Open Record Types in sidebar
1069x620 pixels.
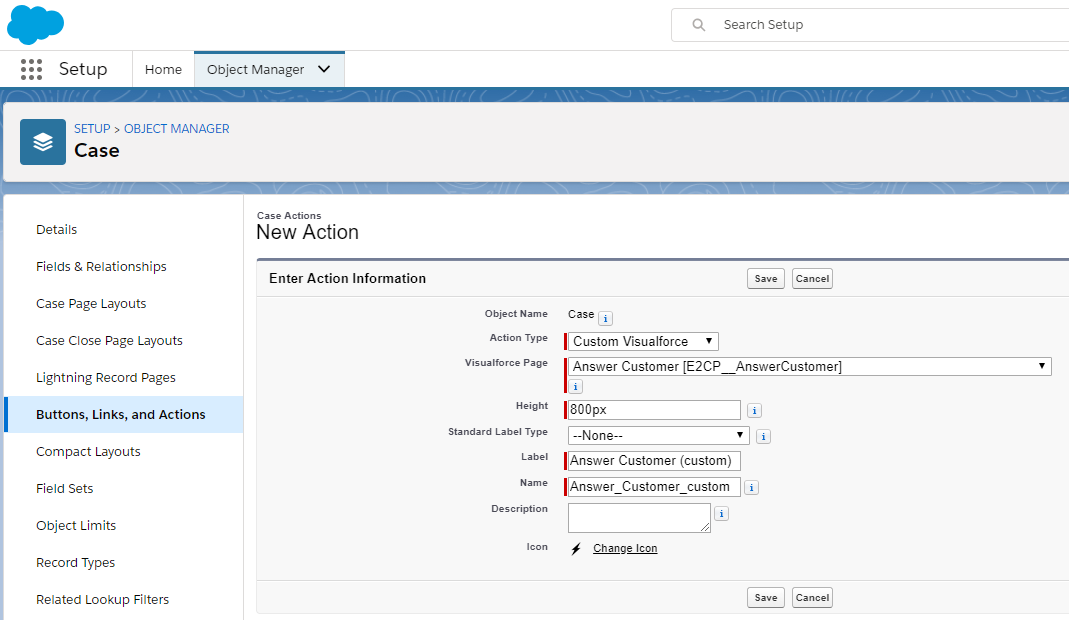(76, 563)
